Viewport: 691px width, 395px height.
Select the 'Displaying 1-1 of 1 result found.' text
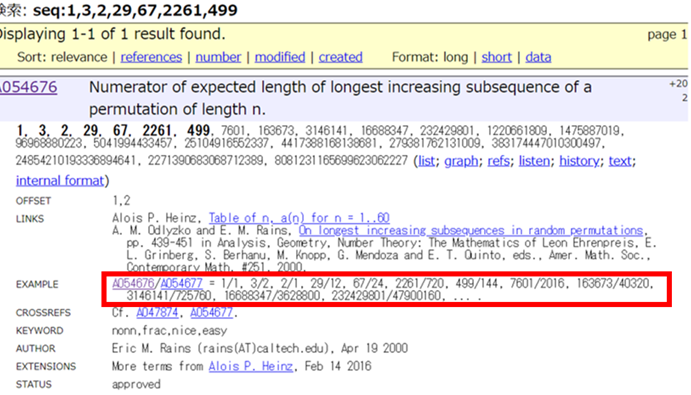(x=112, y=34)
